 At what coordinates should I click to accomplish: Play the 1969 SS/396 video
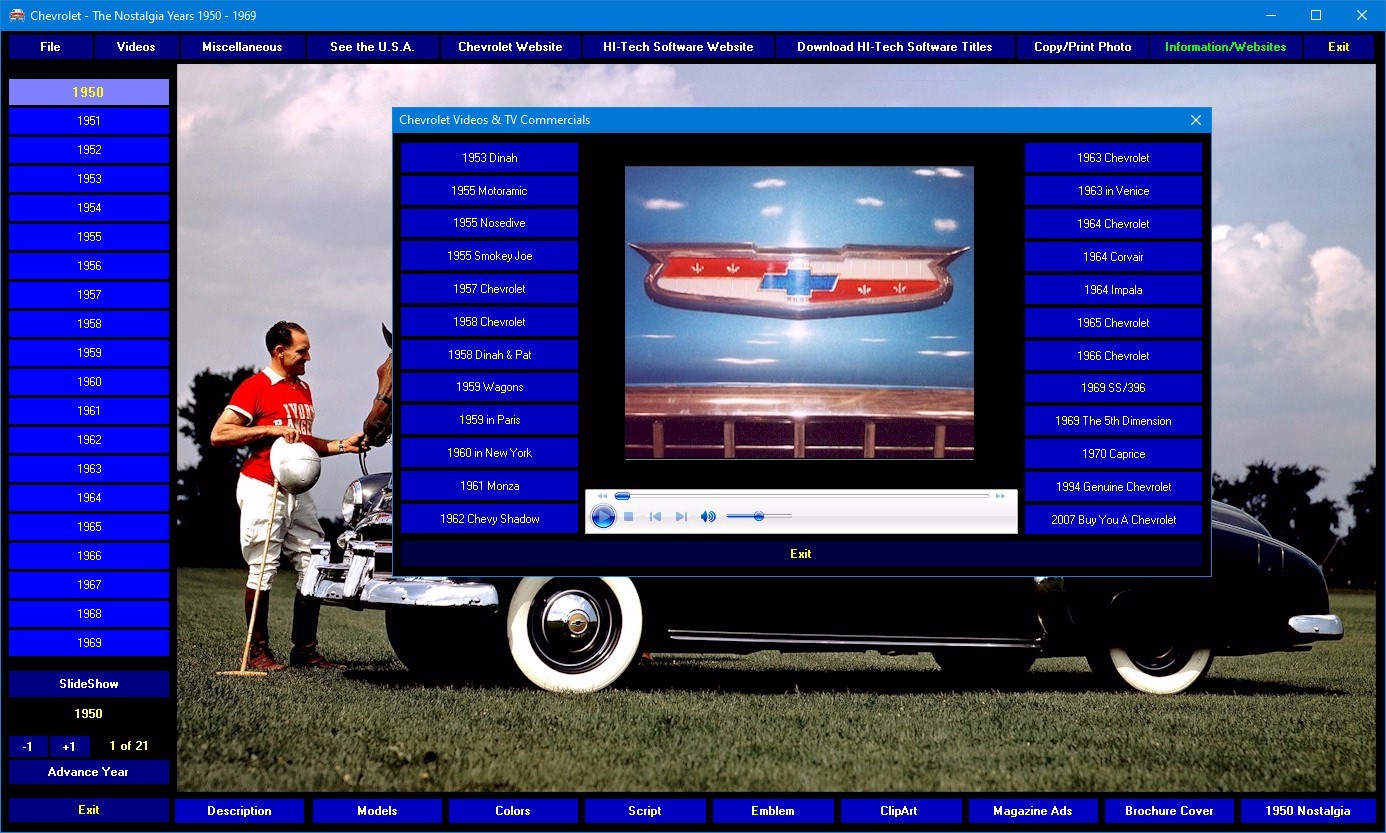[x=1113, y=388]
